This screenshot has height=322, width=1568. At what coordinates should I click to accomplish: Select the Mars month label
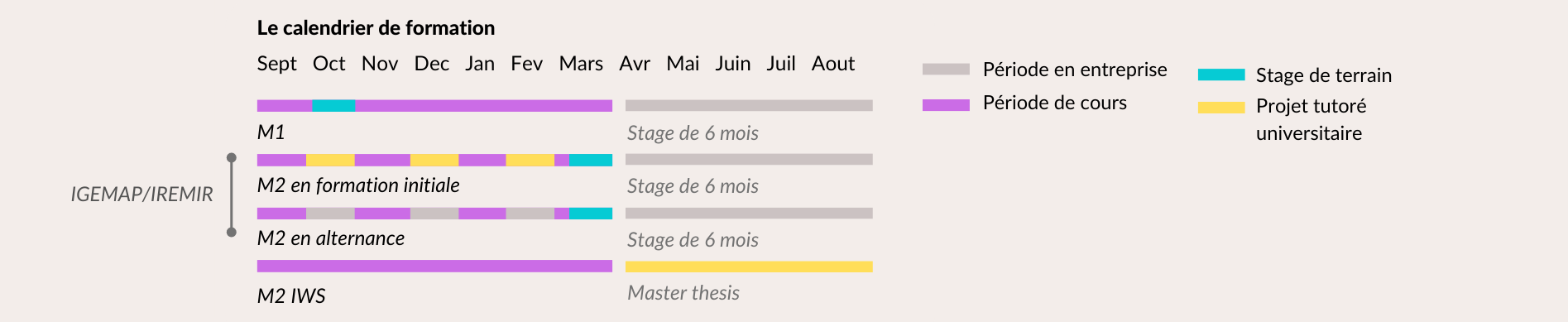581,64
